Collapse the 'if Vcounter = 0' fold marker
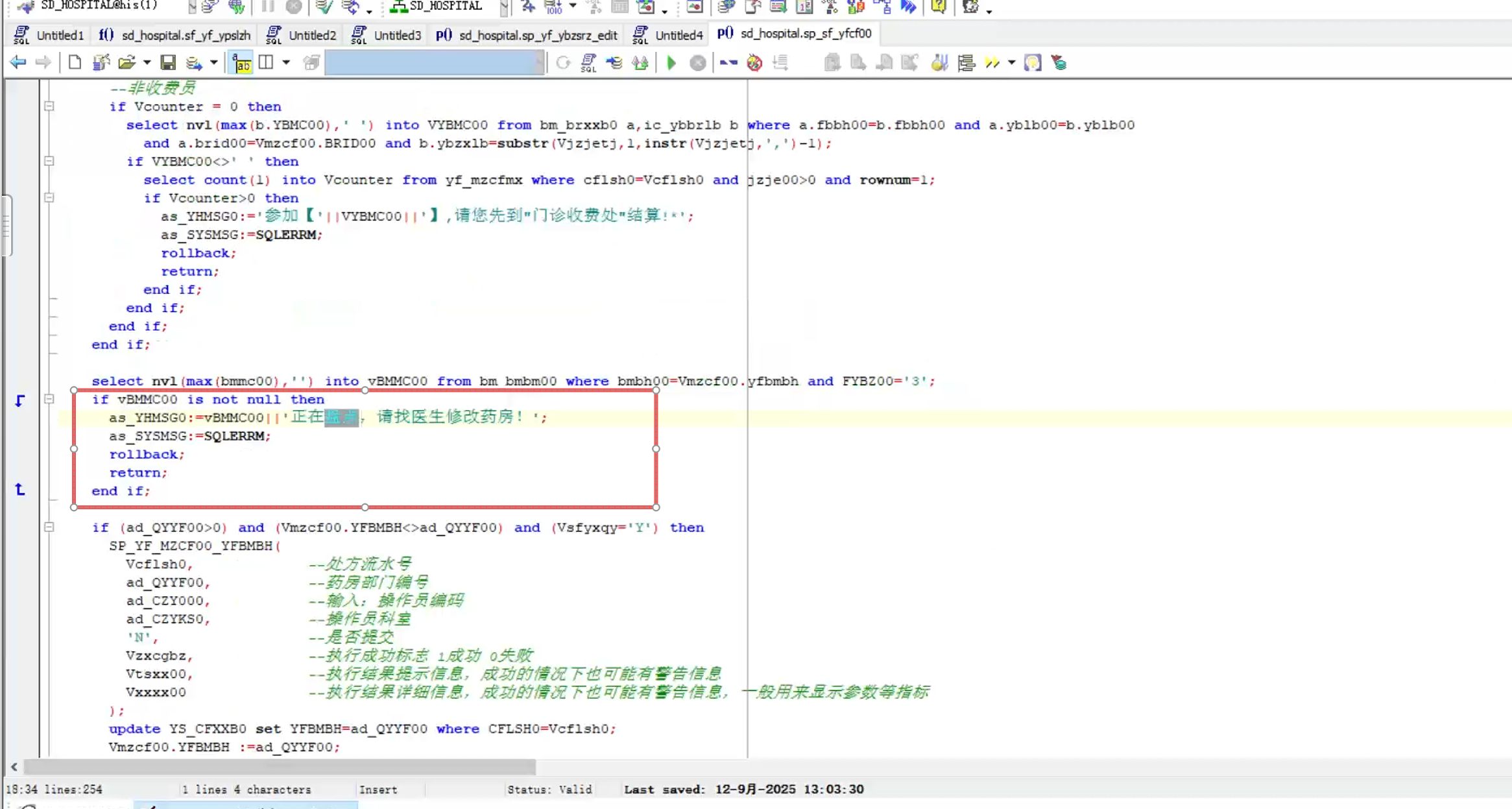Viewport: 1512px width, 809px height. tap(49, 106)
